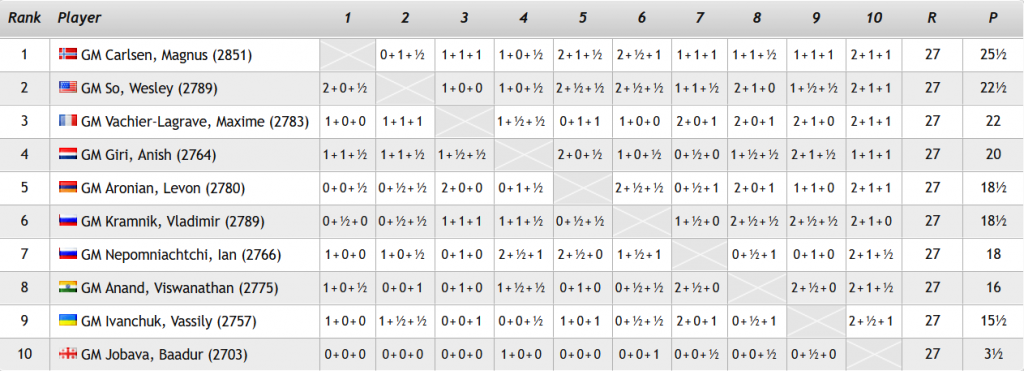Click the Russian flag beside Kramnik

tap(68, 221)
